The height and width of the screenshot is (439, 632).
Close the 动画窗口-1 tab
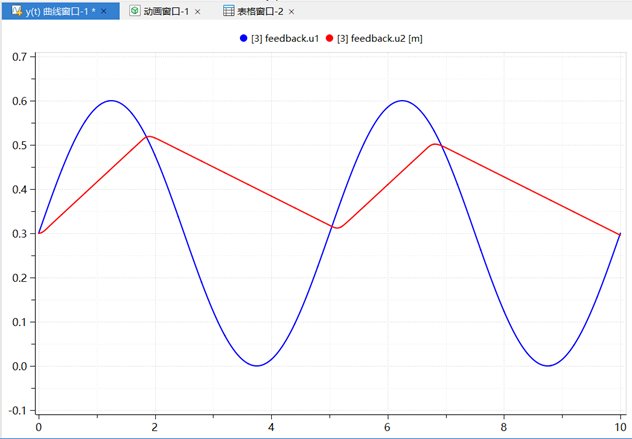198,12
